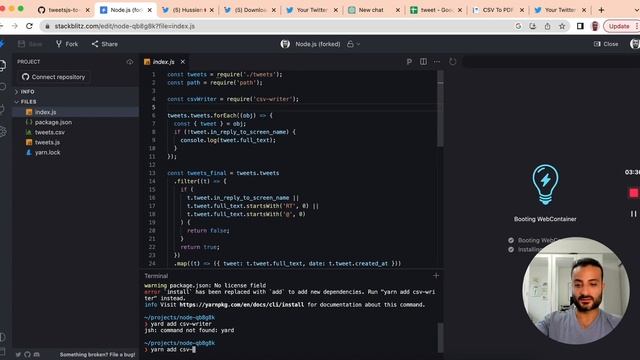This screenshot has width=640, height=360.
Task: Click the Share button
Action: click(x=104, y=44)
